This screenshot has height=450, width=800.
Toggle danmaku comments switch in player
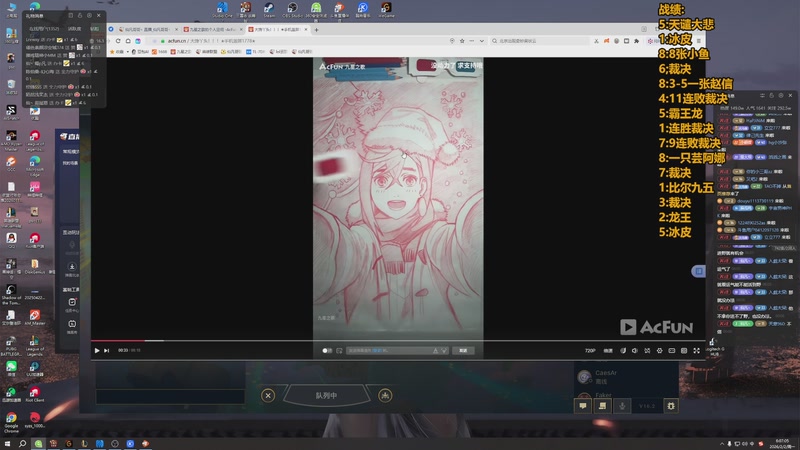[x=327, y=351]
